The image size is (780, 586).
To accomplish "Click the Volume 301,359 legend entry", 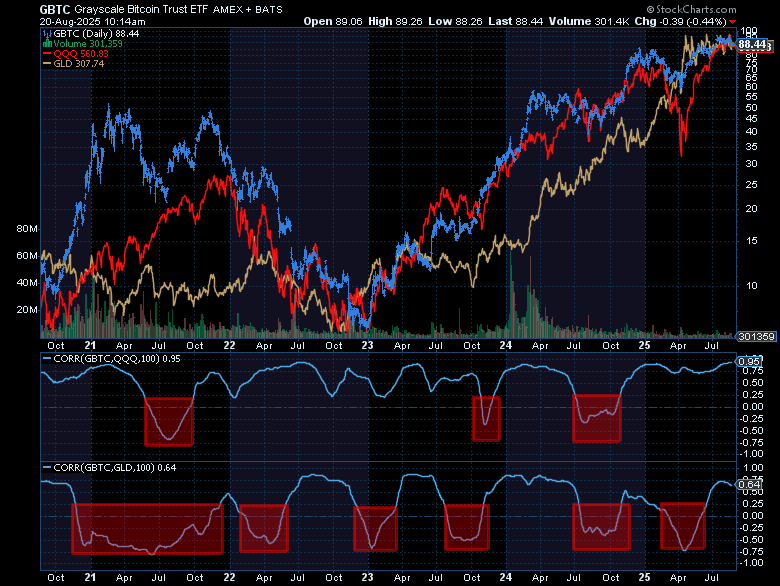I will (x=88, y=44).
